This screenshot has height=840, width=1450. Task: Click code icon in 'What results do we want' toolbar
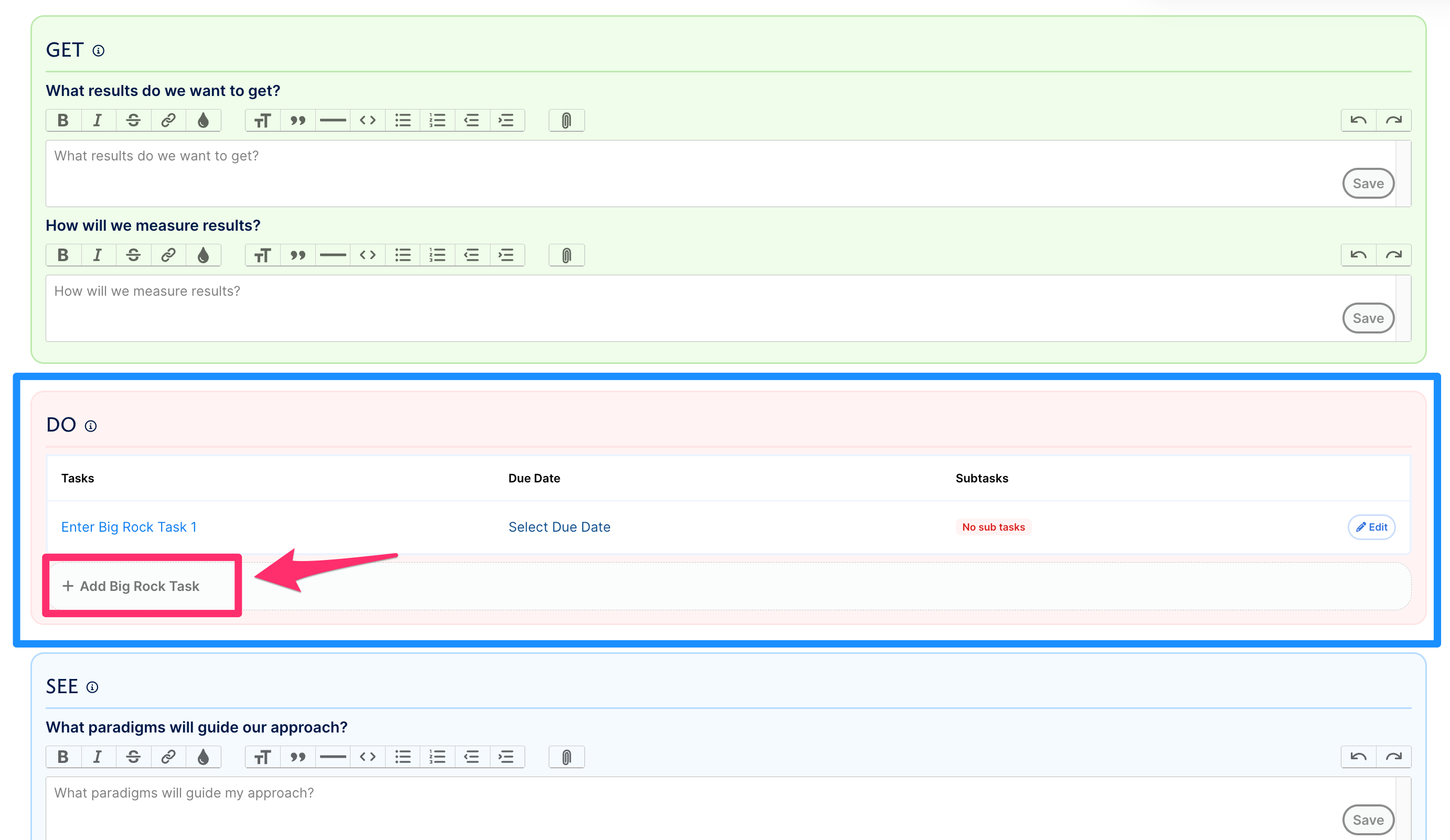[x=368, y=120]
